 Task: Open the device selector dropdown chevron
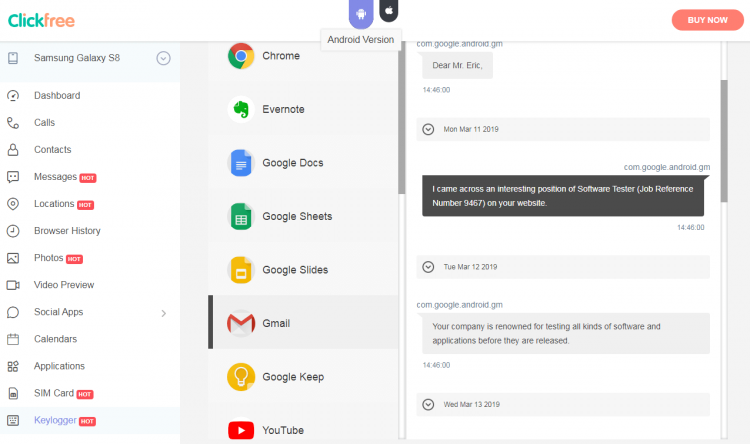click(164, 58)
